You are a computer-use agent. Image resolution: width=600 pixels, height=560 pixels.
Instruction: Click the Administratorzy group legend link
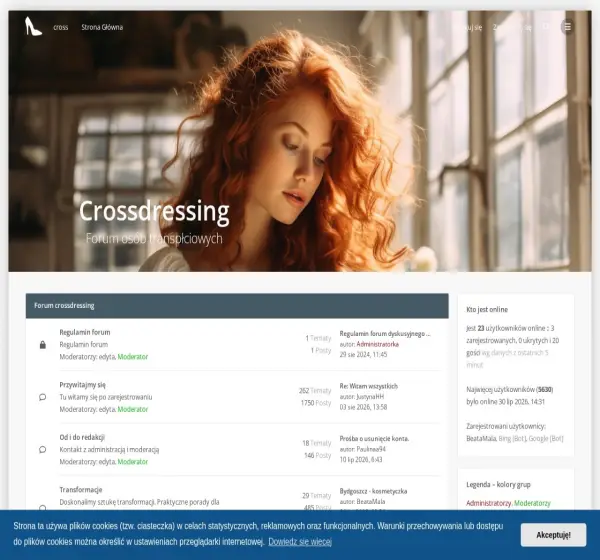488,503
